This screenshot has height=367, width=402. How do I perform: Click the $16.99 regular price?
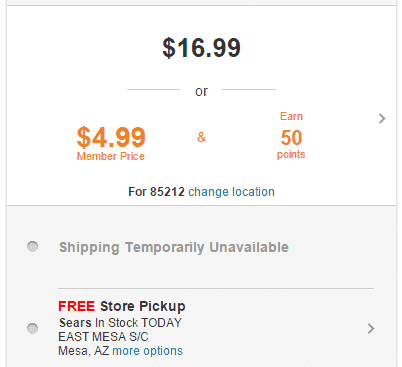201,48
